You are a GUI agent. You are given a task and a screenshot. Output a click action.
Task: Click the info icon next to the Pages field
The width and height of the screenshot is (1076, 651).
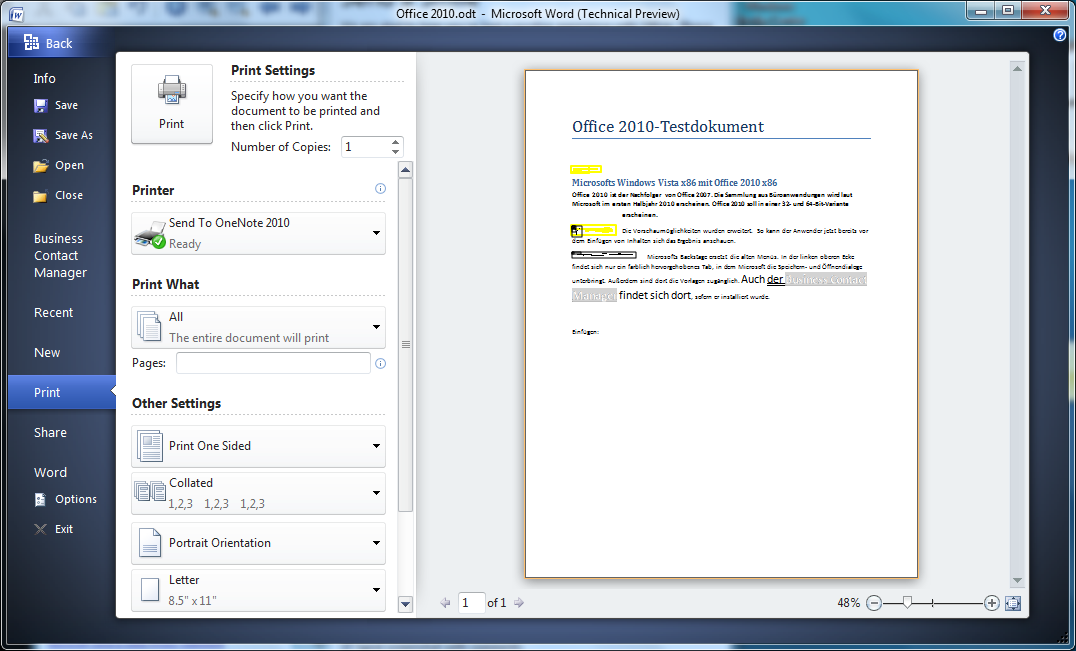point(381,363)
